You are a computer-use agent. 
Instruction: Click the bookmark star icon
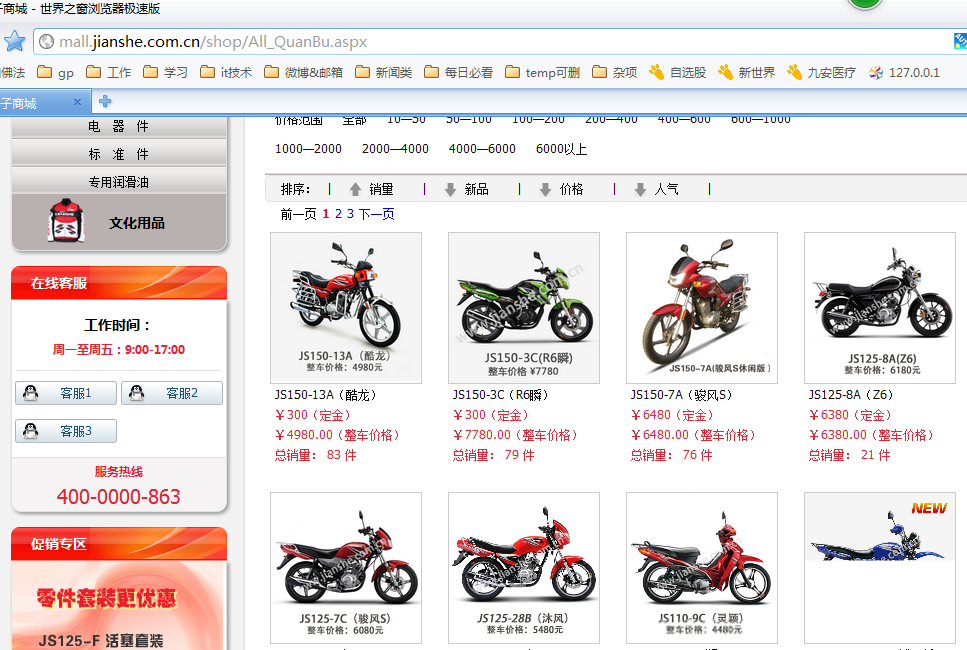14,41
